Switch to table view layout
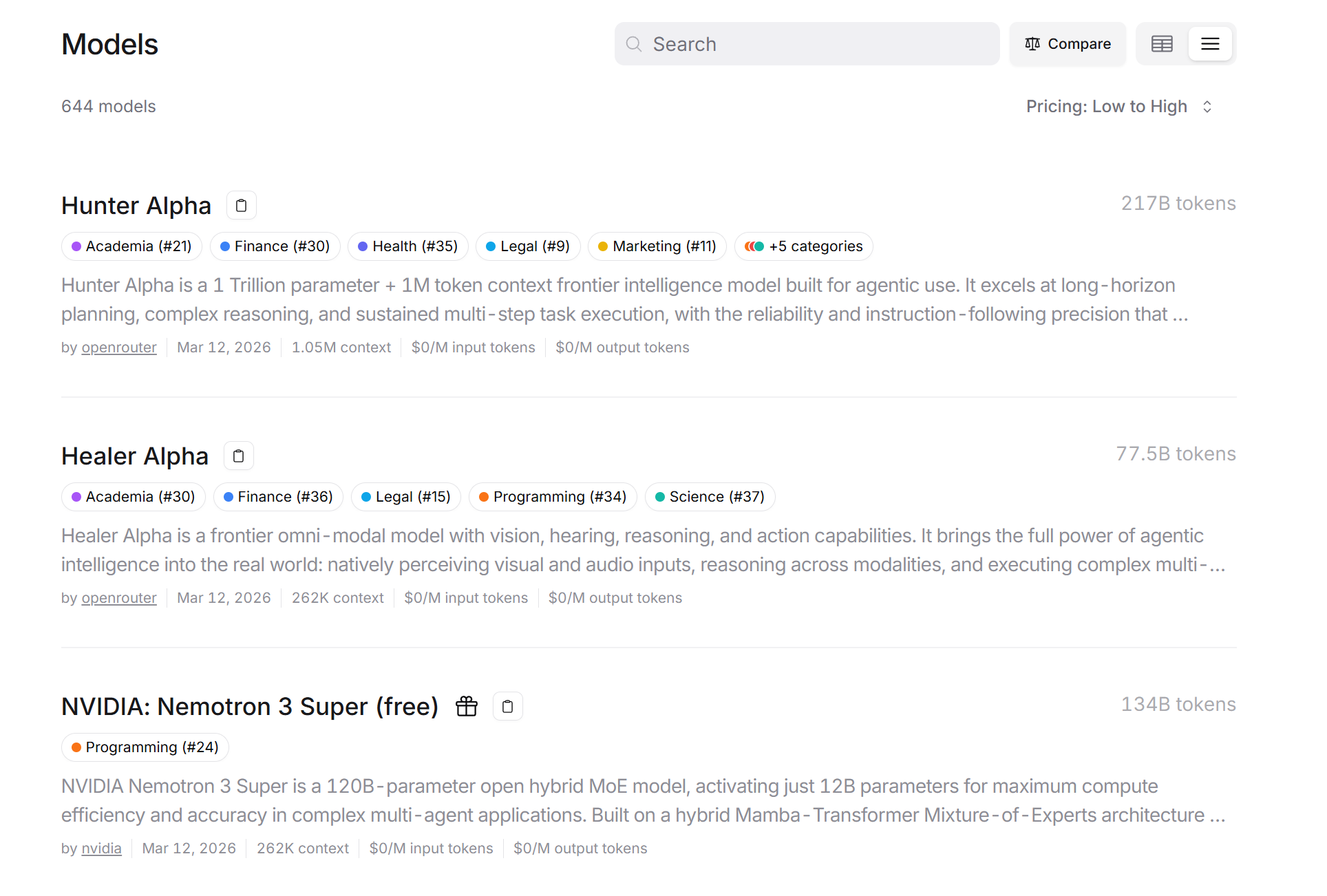 point(1162,44)
